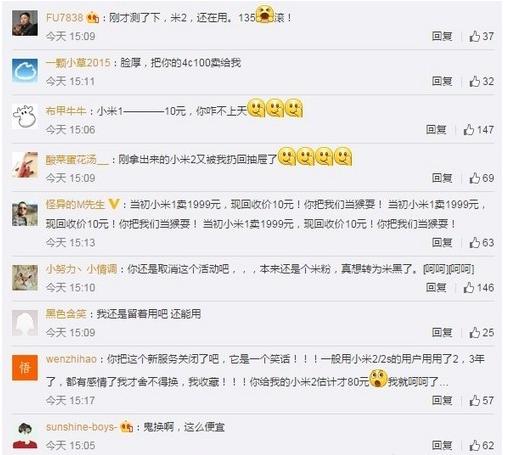
Task: Like 布甲牛牛's comment showing 147 likes
Action: 468,129
